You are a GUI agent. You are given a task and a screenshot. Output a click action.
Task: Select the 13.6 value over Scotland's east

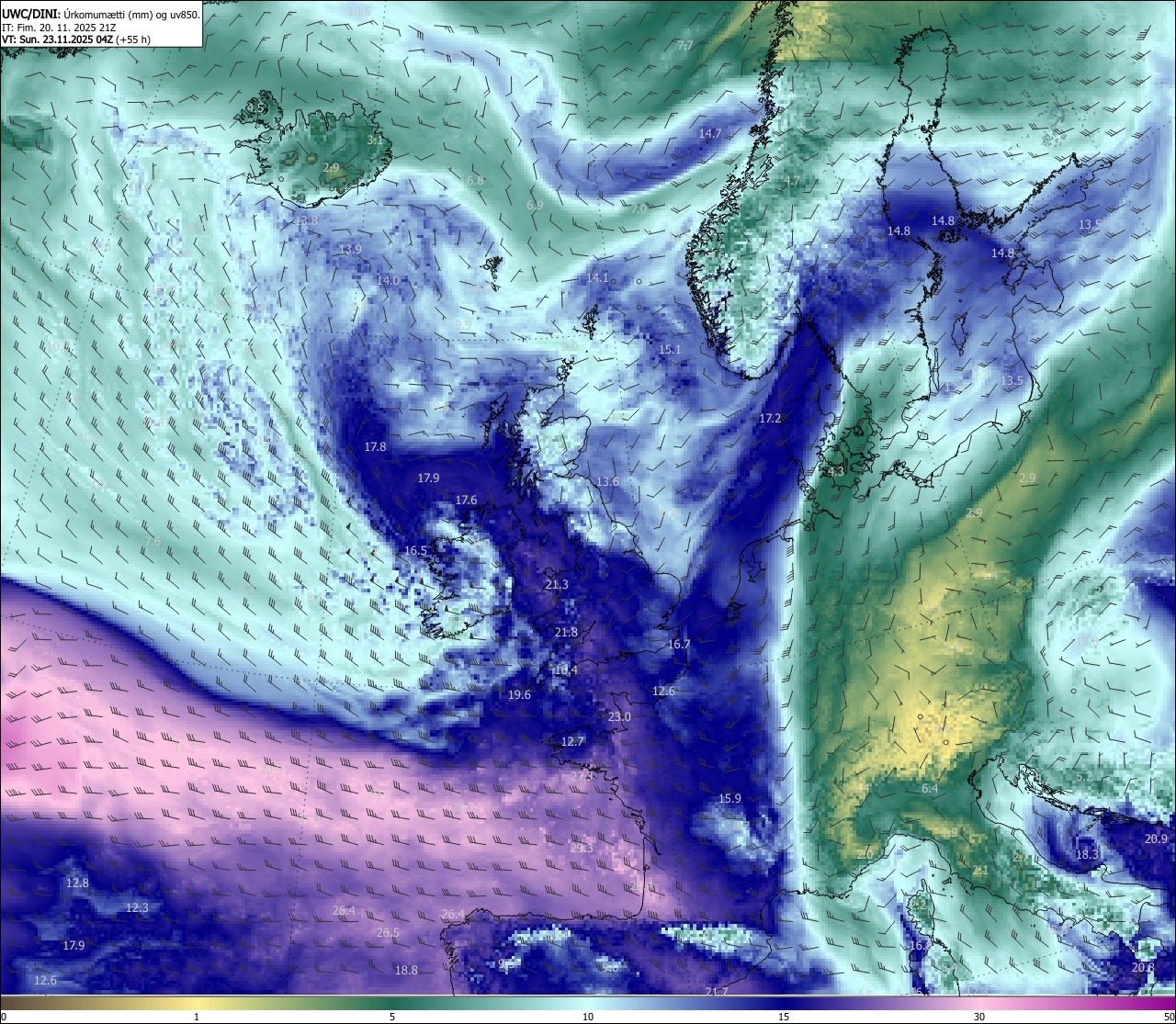point(607,482)
